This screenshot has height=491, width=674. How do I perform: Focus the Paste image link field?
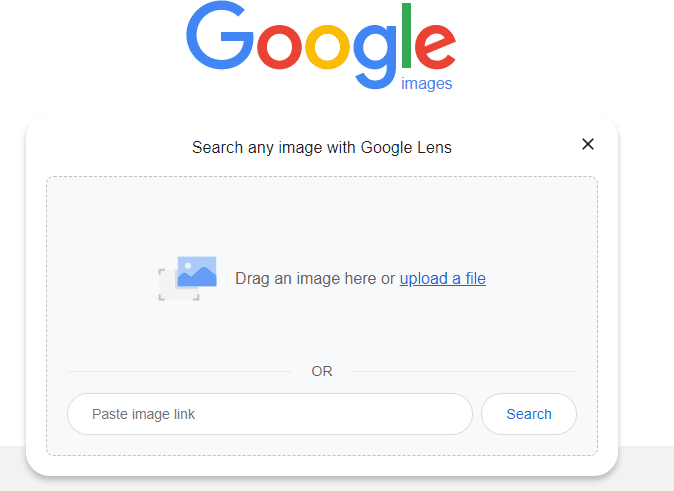pyautogui.click(x=270, y=414)
